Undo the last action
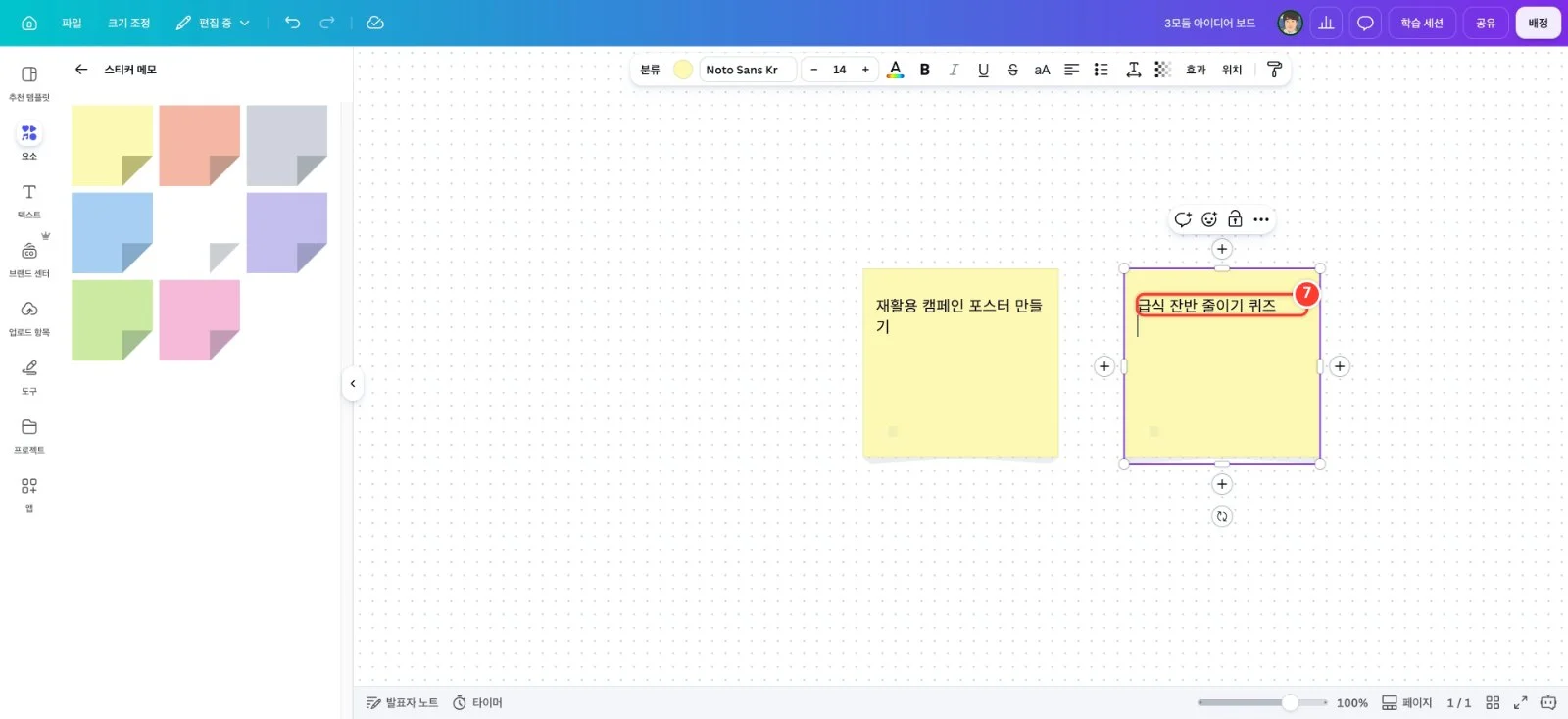The height and width of the screenshot is (719, 1568). point(292,23)
